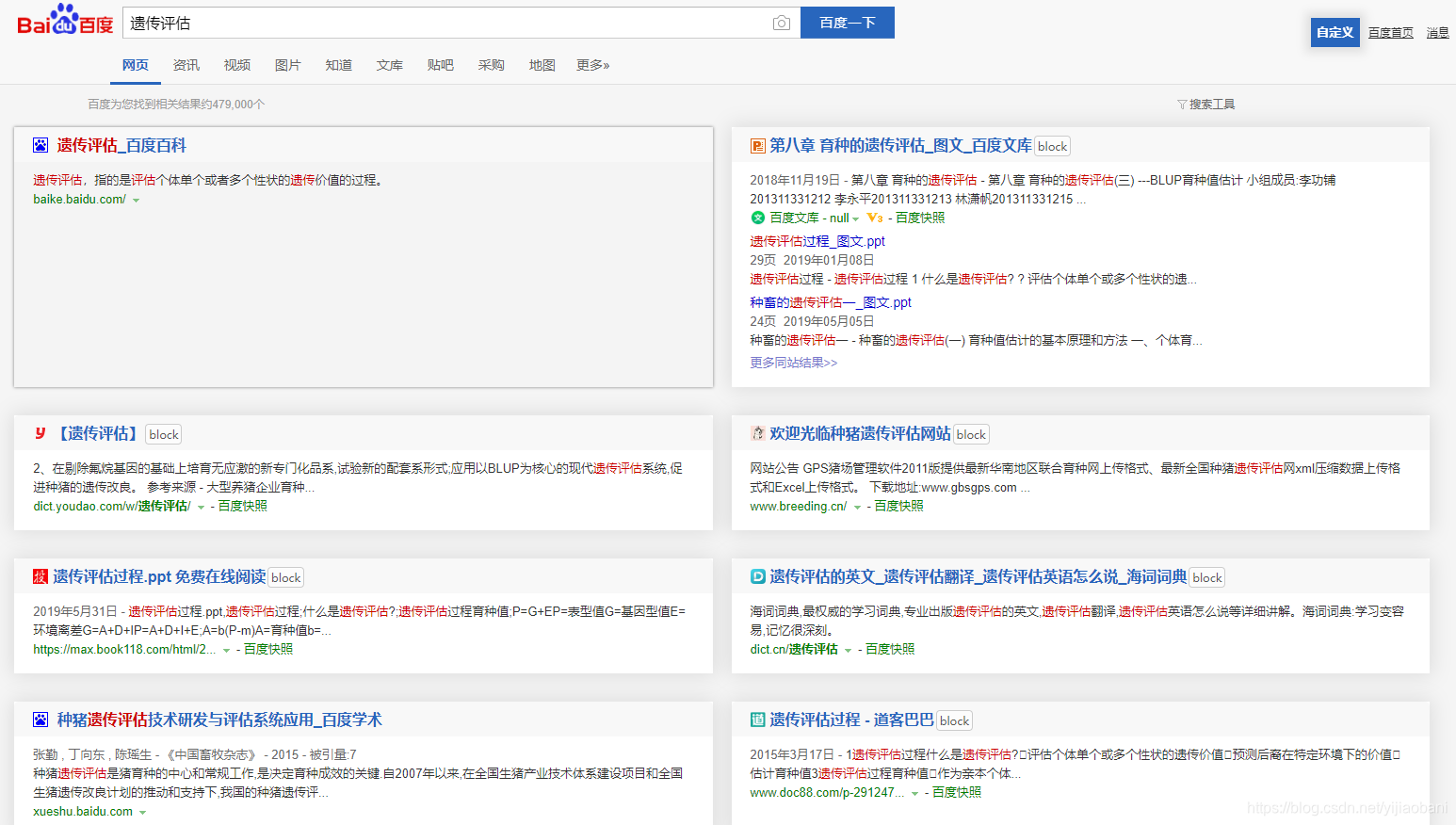Expand dropdown arrow next to baike.baidu.com
1456x825 pixels.
[x=137, y=201]
